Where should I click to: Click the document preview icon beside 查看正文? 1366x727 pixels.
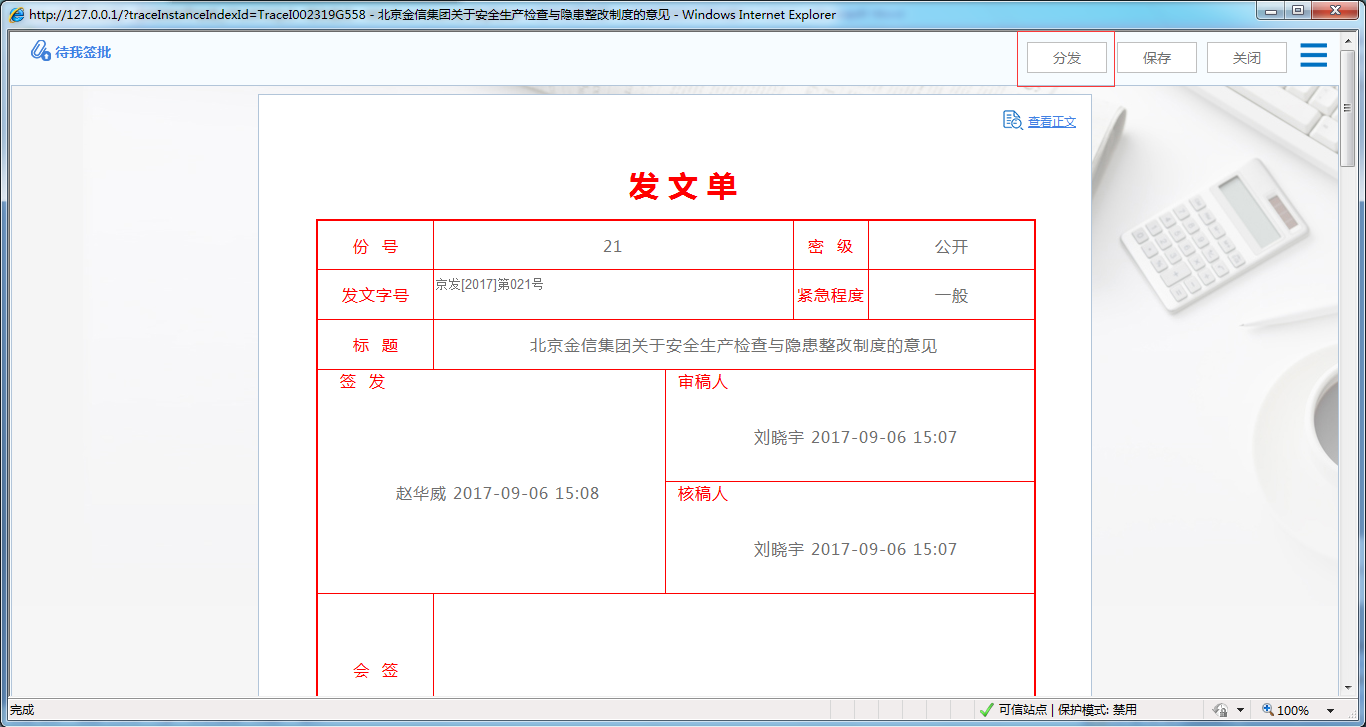(1010, 119)
